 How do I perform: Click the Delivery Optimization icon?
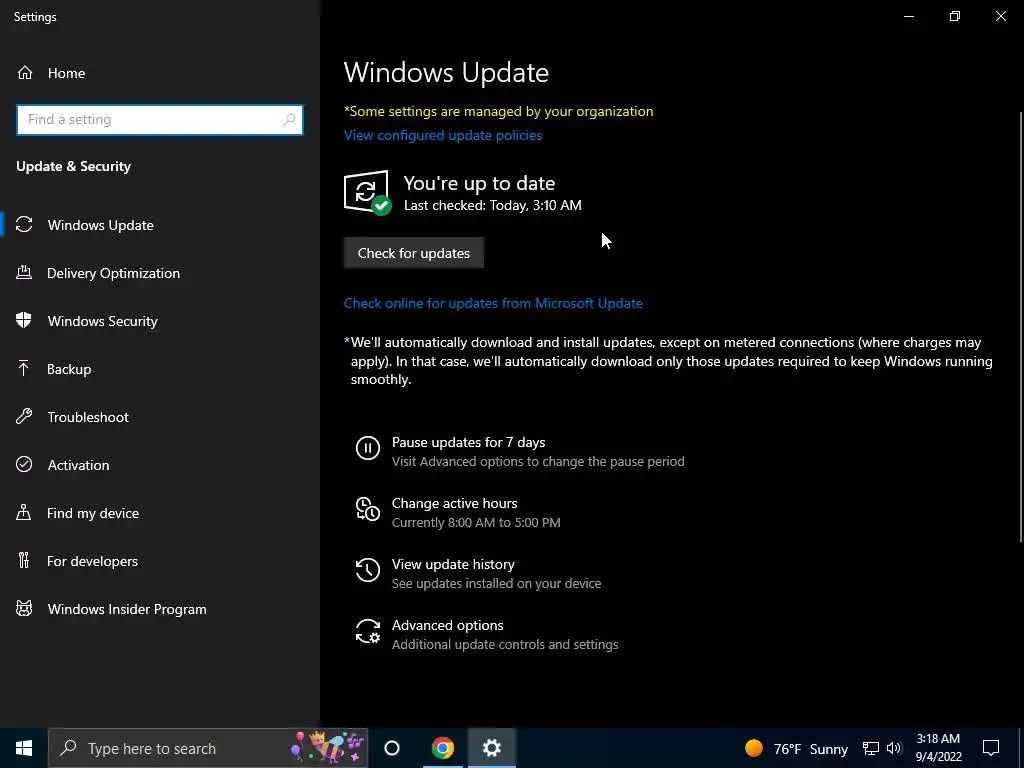pos(24,273)
